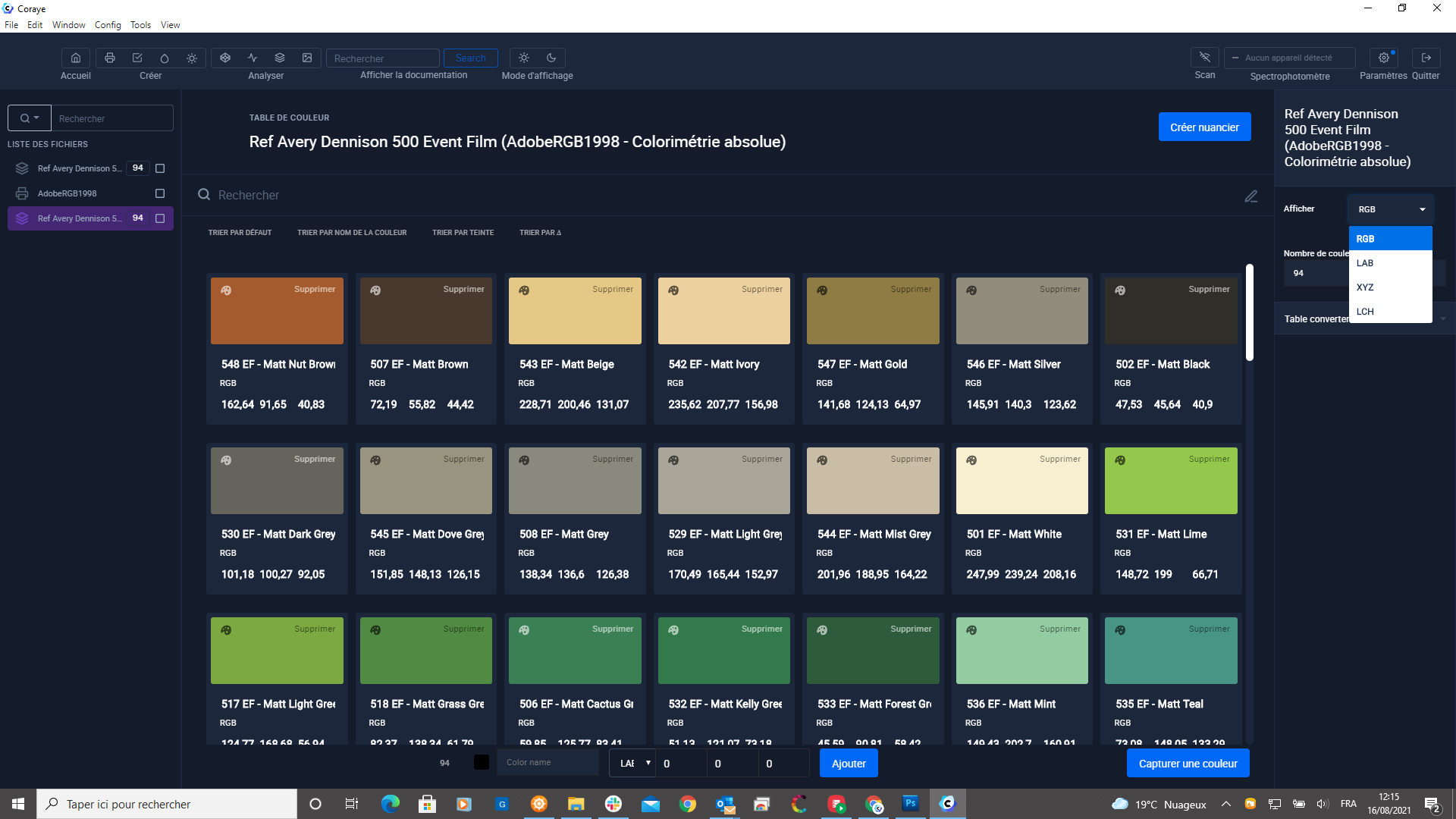
Task: Click palette icon on 548 EF Matt Nut Brown card
Action: [226, 290]
